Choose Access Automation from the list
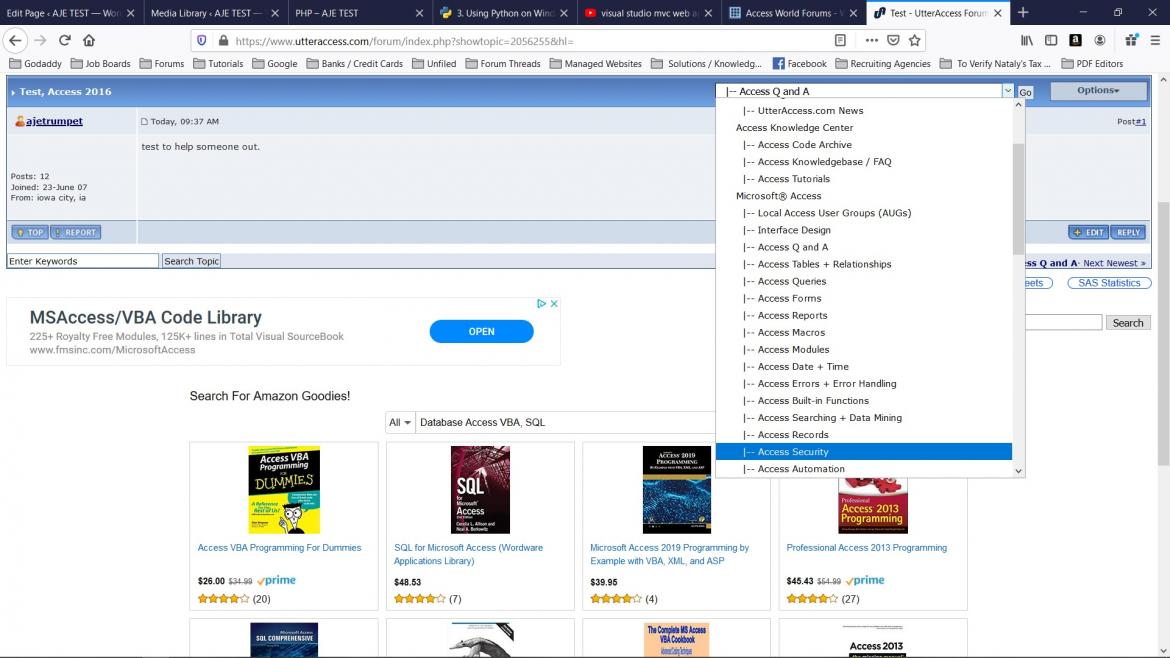The height and width of the screenshot is (658, 1170). pos(863,469)
